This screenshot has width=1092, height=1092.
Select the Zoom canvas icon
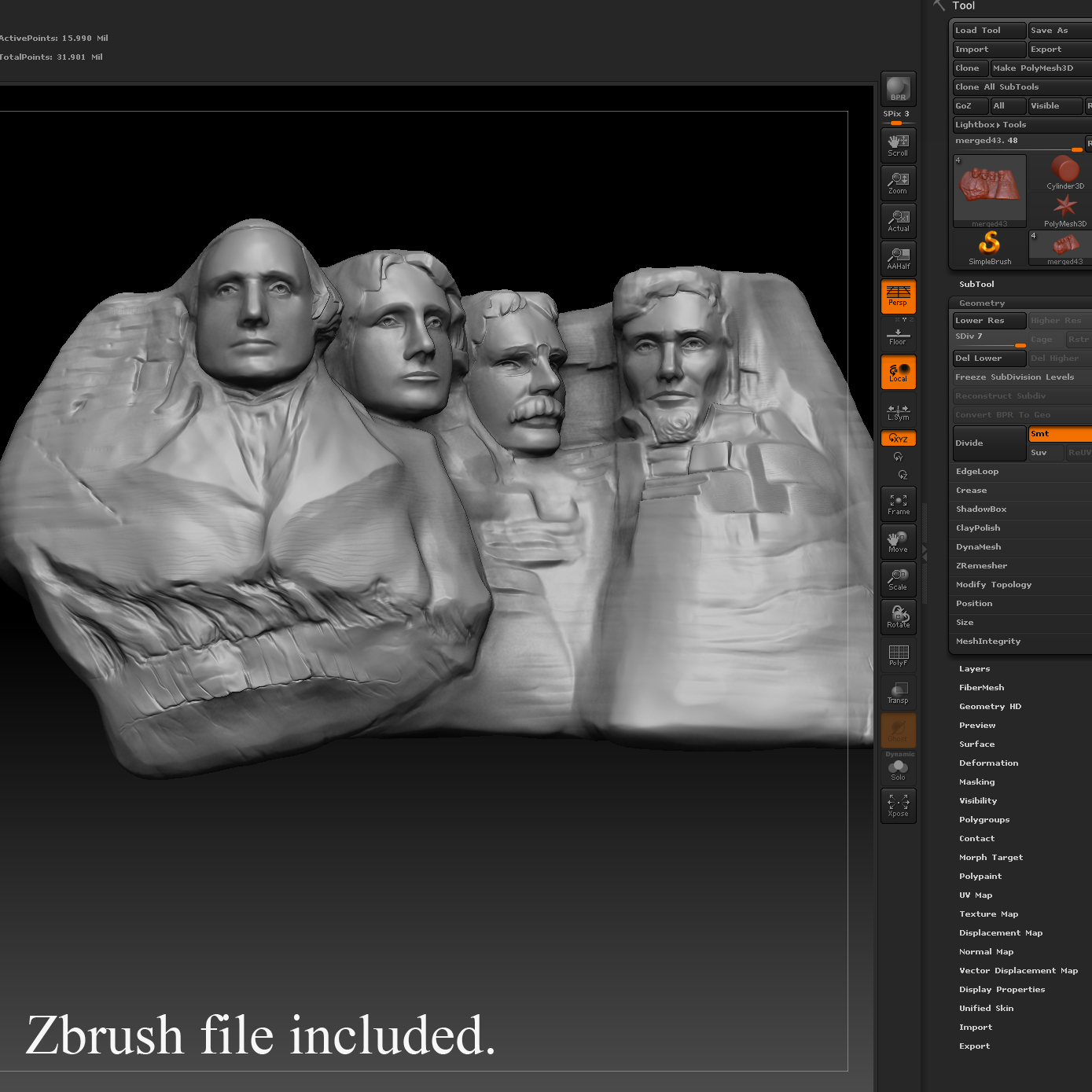898,183
